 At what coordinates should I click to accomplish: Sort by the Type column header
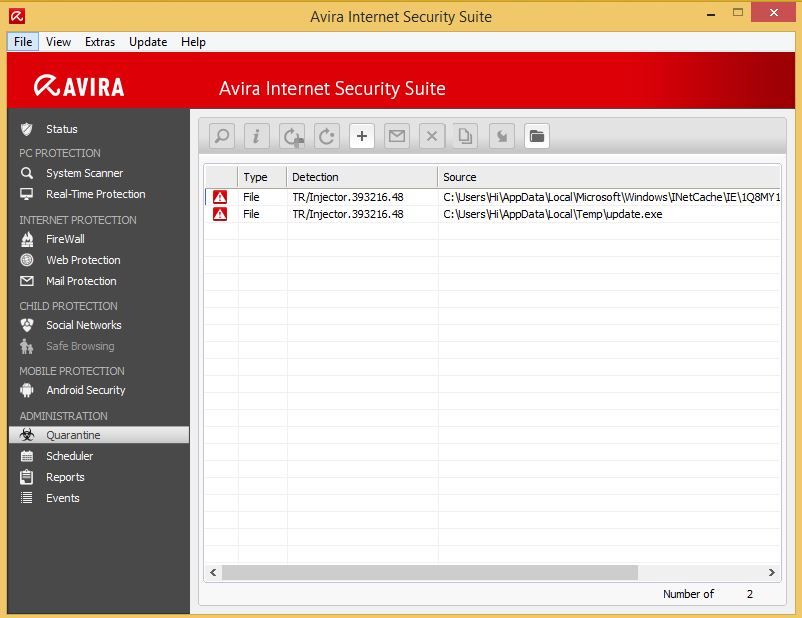tap(262, 177)
